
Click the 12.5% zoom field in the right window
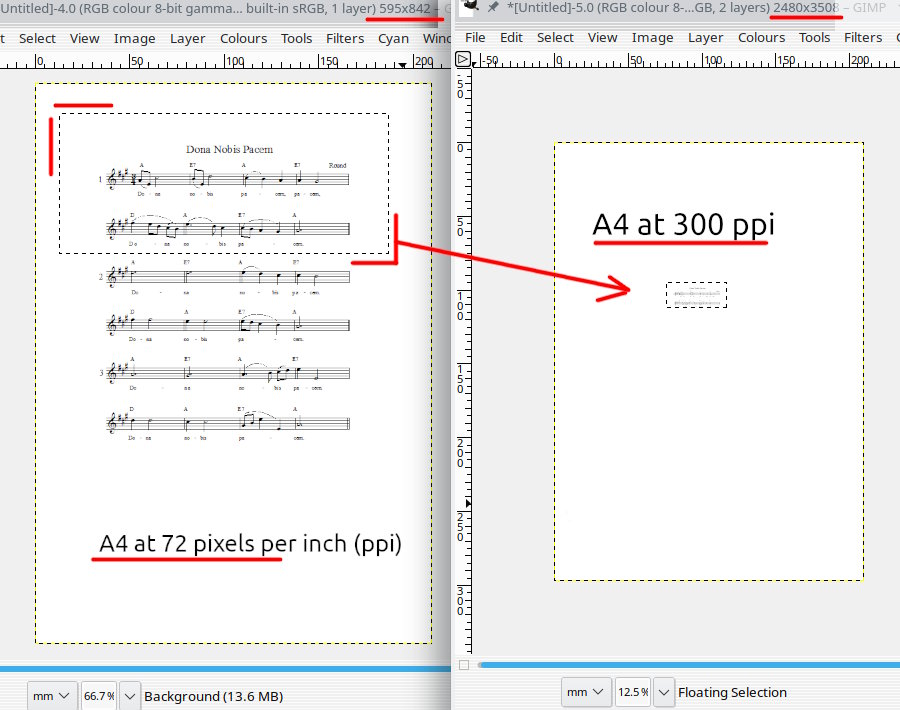[x=633, y=692]
